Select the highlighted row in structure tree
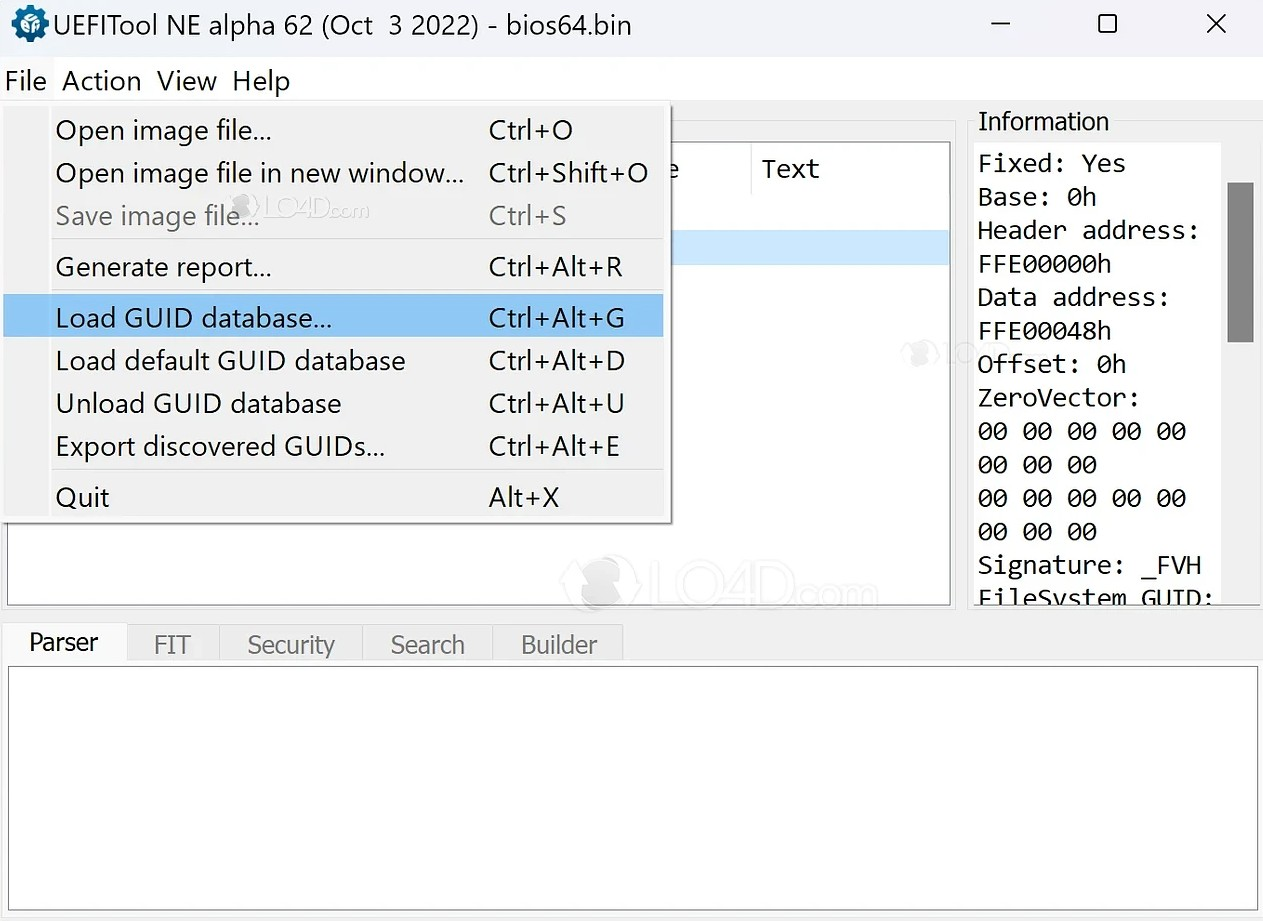 click(x=810, y=248)
